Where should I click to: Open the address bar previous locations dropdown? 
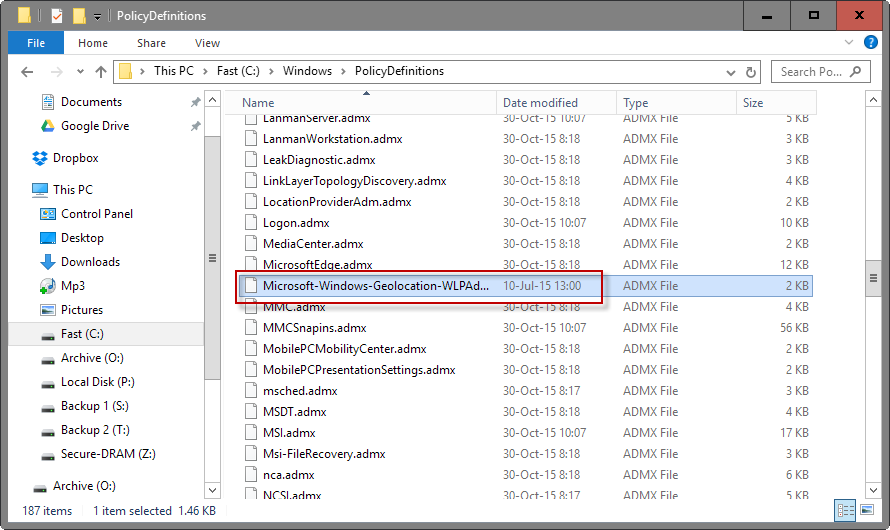click(731, 72)
